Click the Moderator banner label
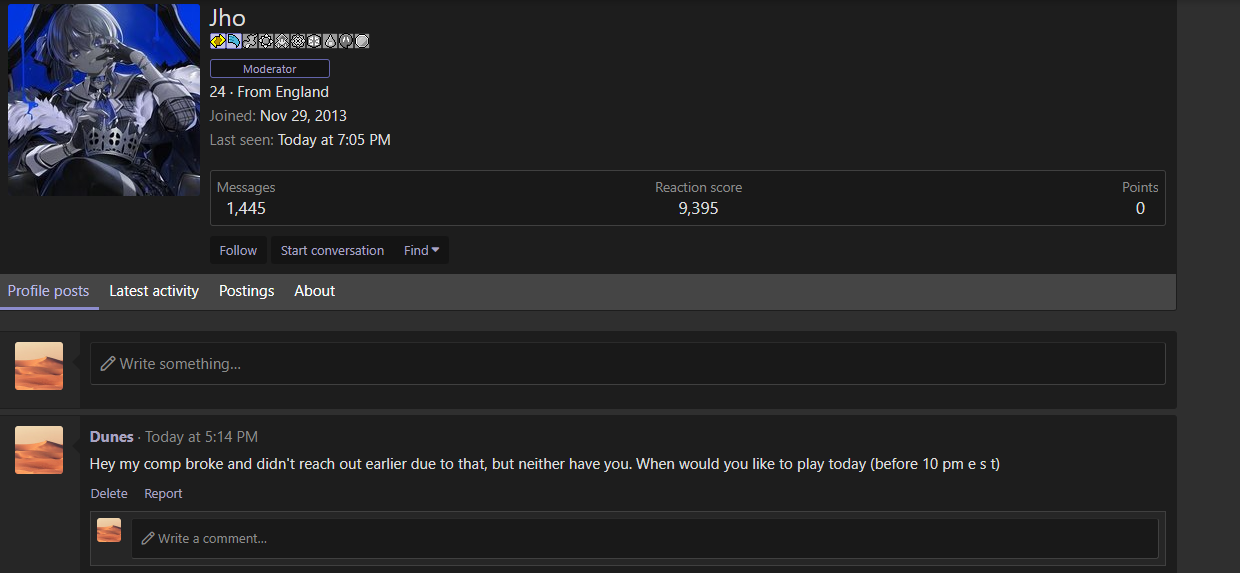The image size is (1240, 573). 270,69
